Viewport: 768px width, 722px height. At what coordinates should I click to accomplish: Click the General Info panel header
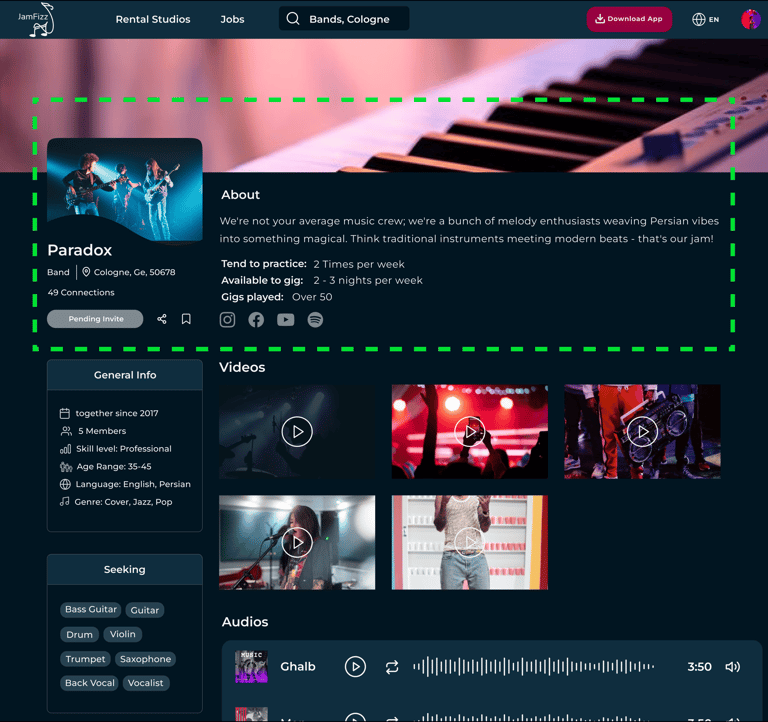click(125, 375)
